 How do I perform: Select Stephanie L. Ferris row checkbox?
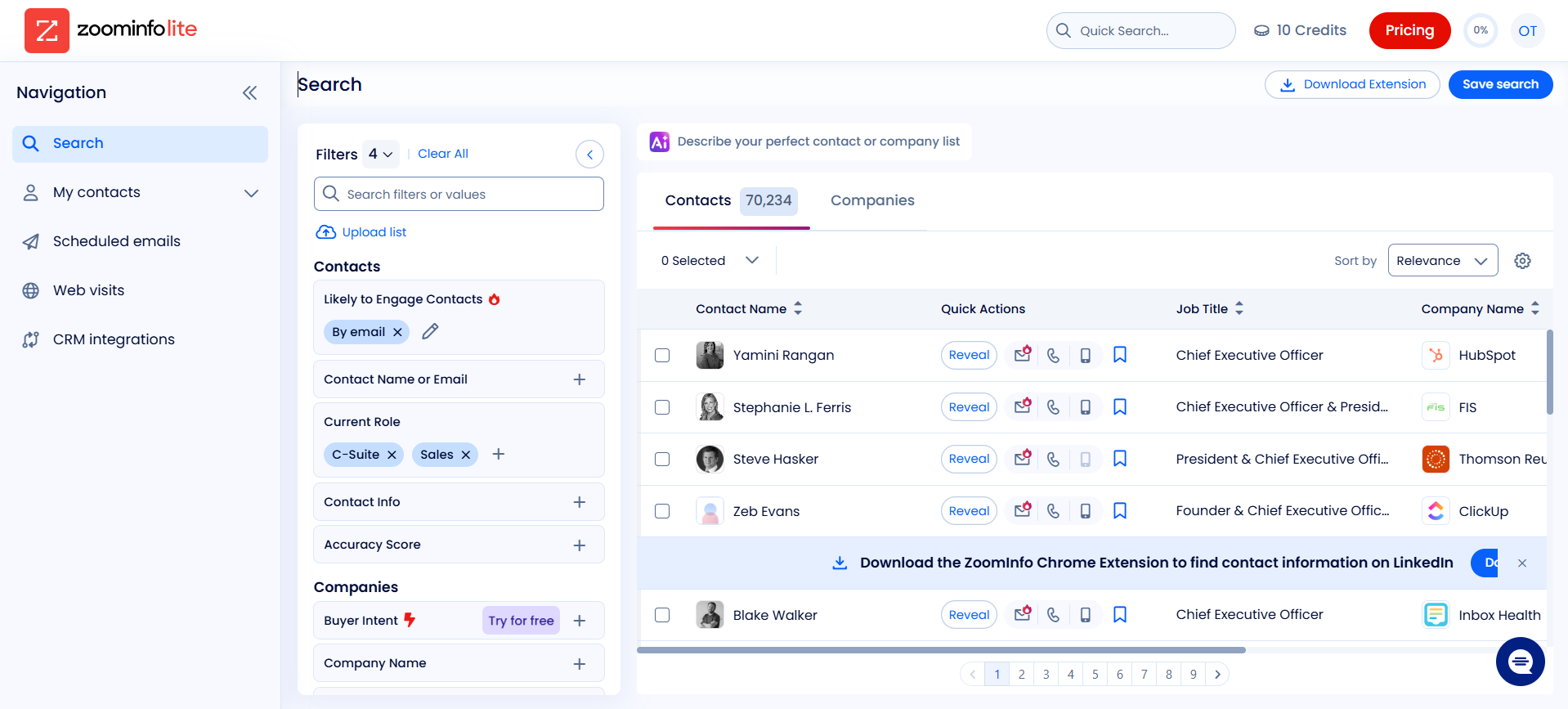(662, 407)
